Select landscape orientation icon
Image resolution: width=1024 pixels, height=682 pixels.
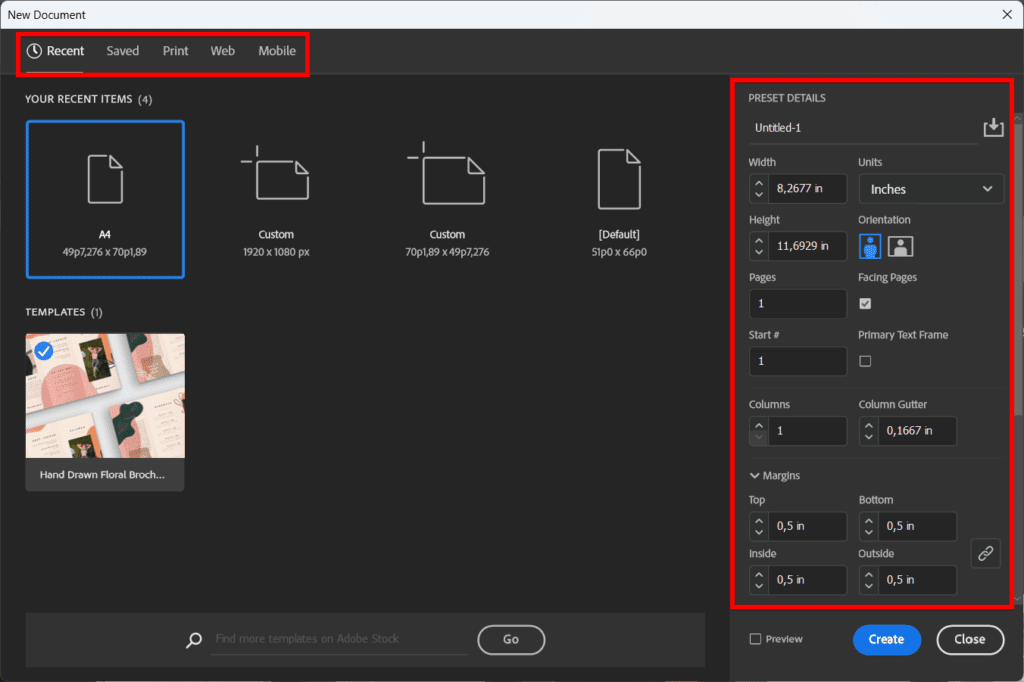[x=901, y=246]
